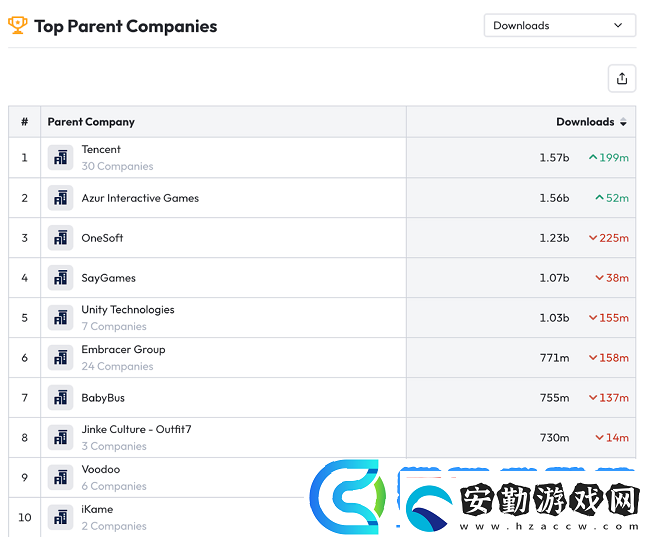Screen dimensions: 650x537
Task: Click the SayGames company building icon
Action: 61,278
